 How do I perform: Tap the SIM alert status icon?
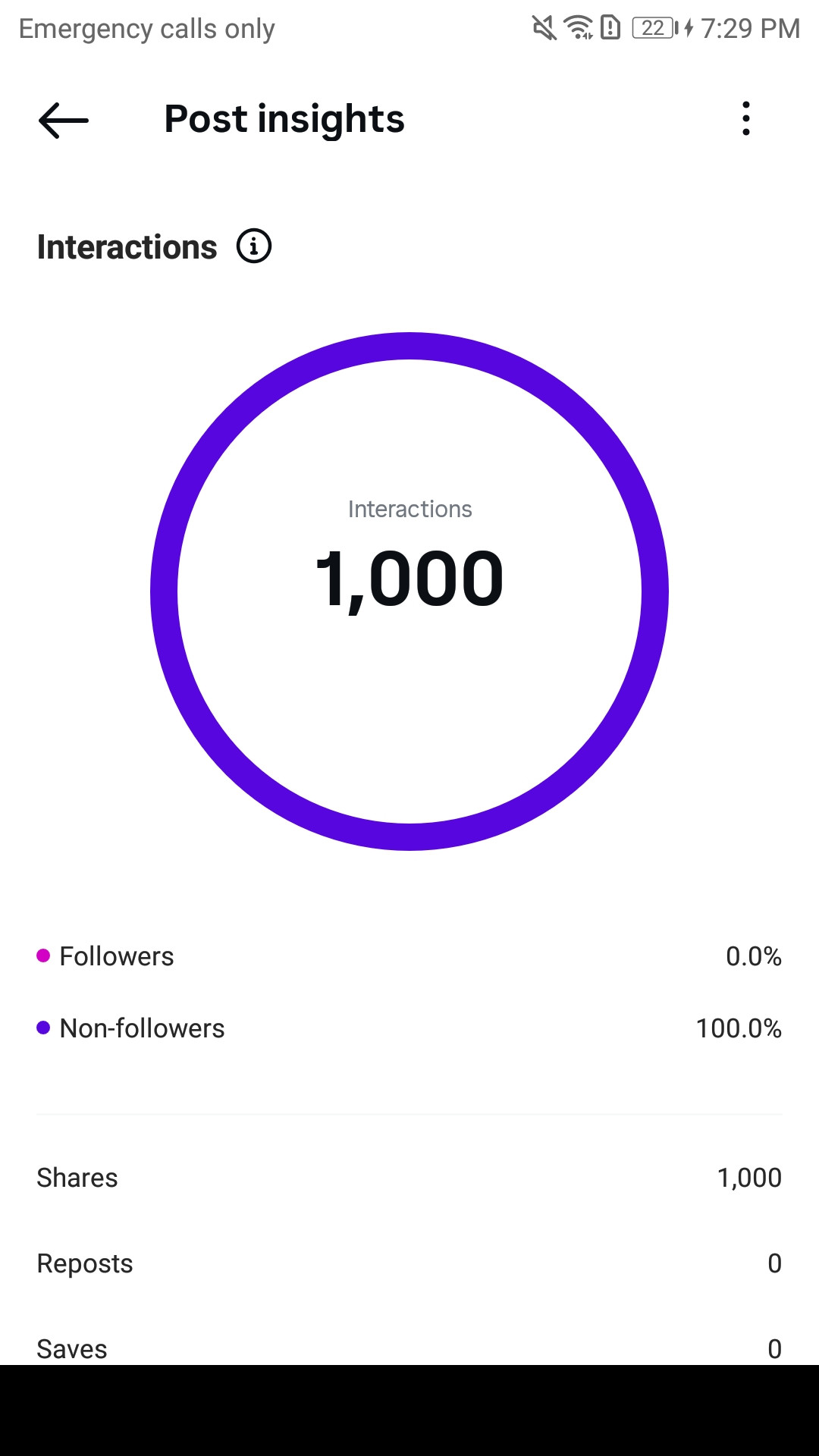pyautogui.click(x=610, y=29)
